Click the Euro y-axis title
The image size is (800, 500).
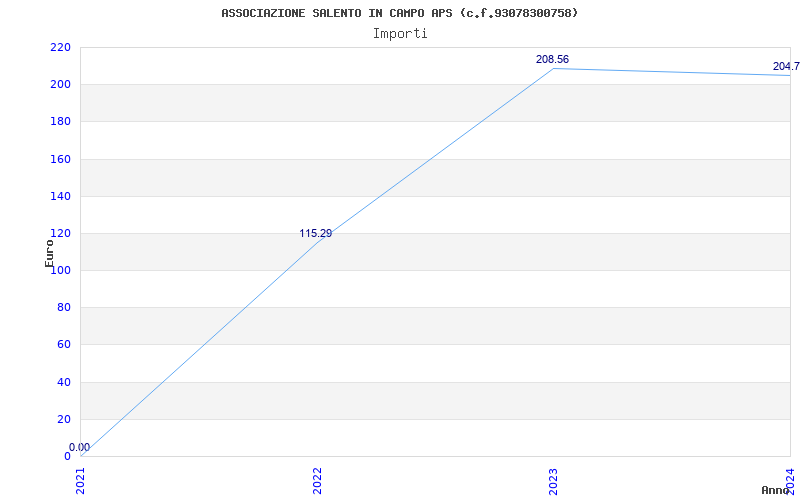[49, 254]
